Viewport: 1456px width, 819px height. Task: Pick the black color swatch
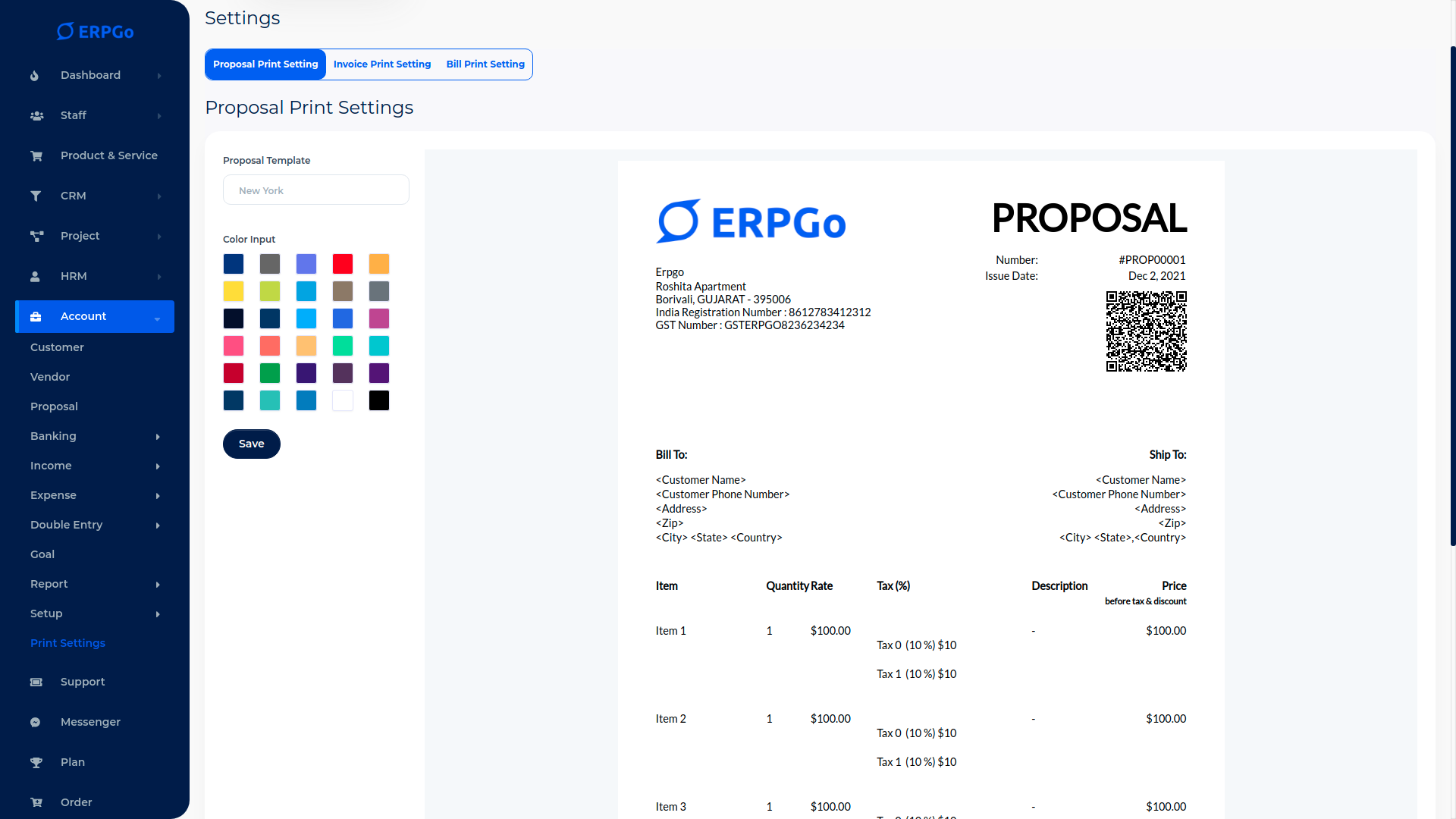379,400
